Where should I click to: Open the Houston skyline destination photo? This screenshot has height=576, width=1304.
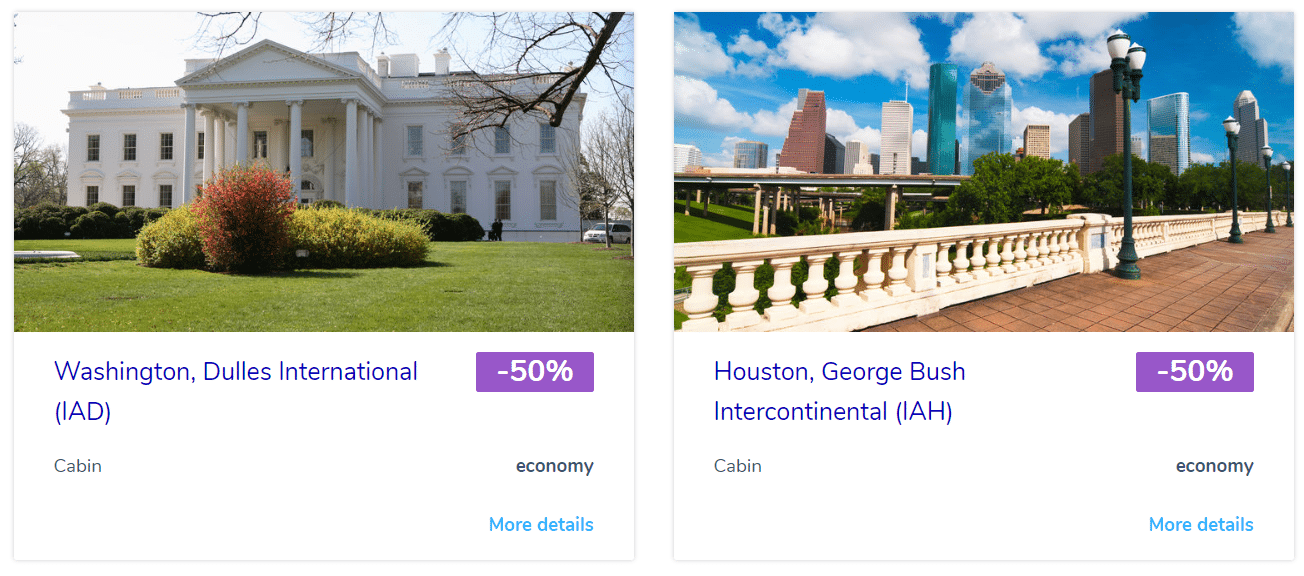(984, 172)
